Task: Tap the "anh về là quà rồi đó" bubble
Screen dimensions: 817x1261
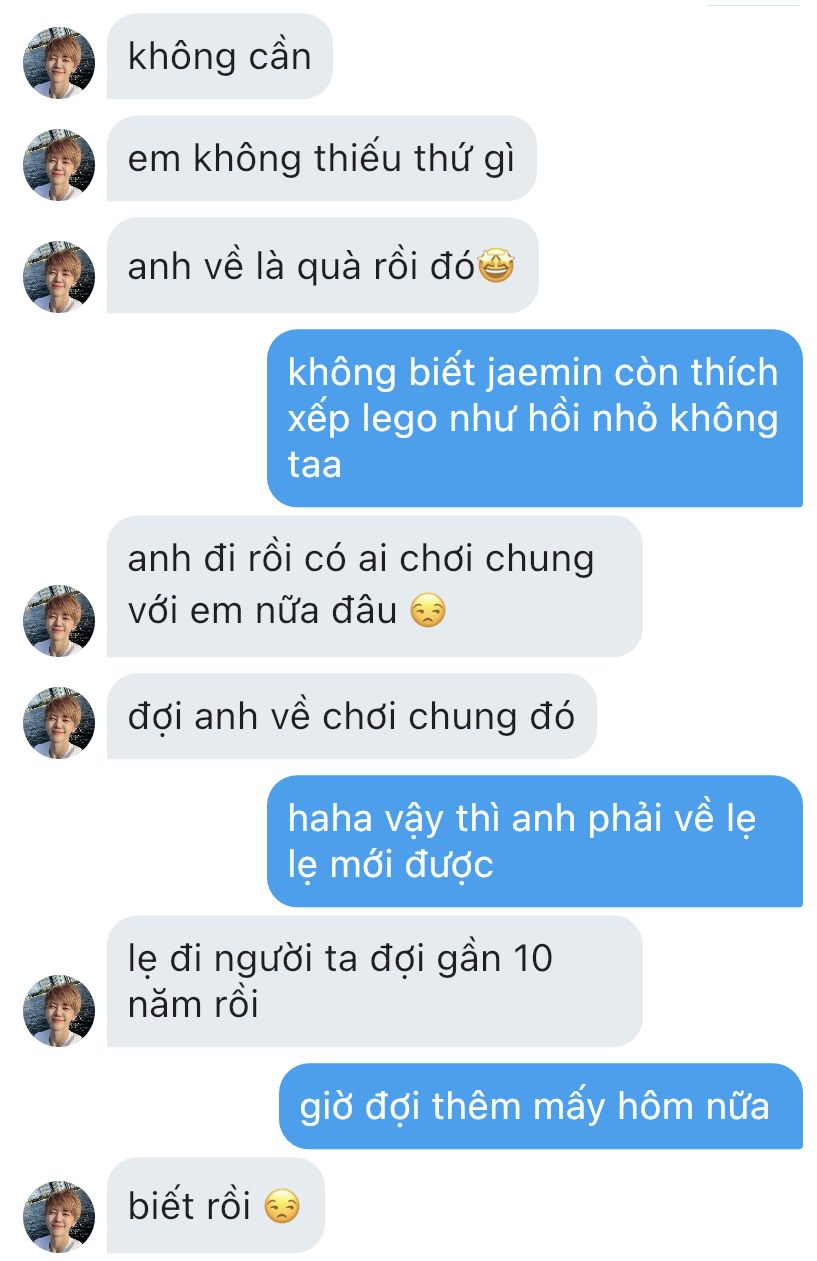Action: tap(323, 266)
